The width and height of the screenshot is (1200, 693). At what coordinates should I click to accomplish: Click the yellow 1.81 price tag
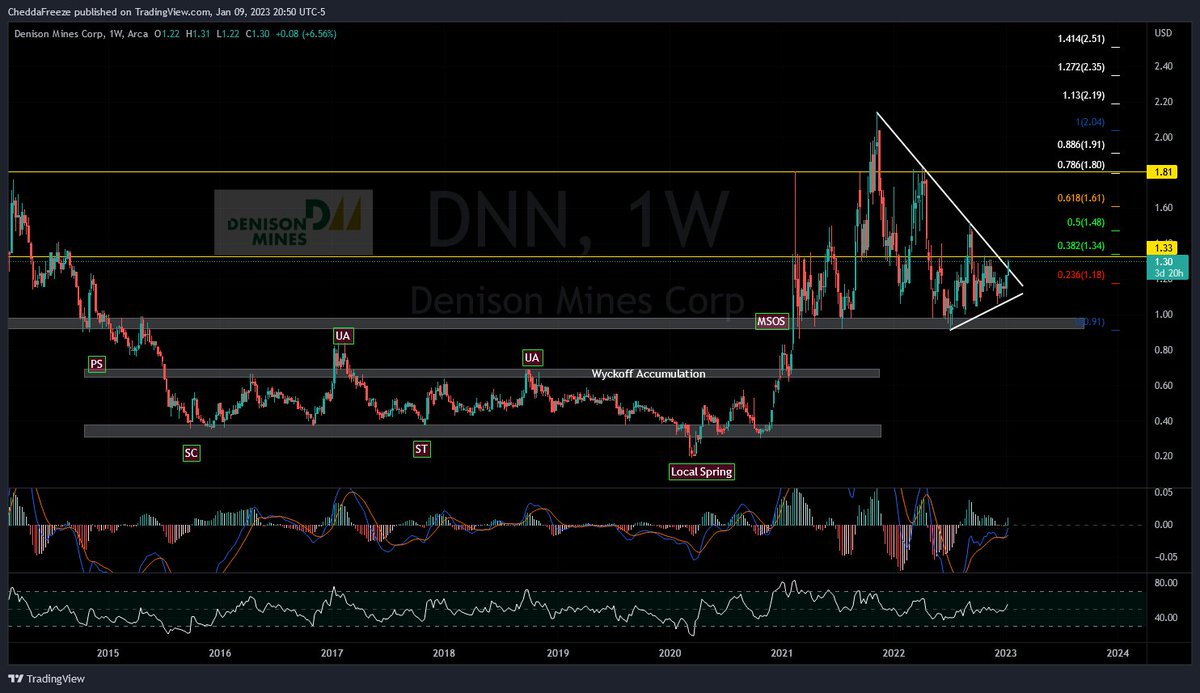[1163, 172]
